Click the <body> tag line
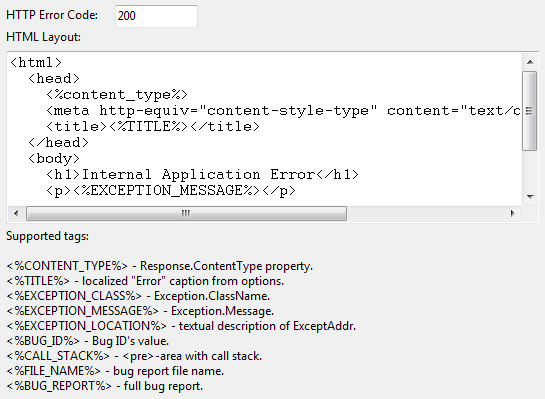The width and height of the screenshot is (545, 399). [54, 158]
